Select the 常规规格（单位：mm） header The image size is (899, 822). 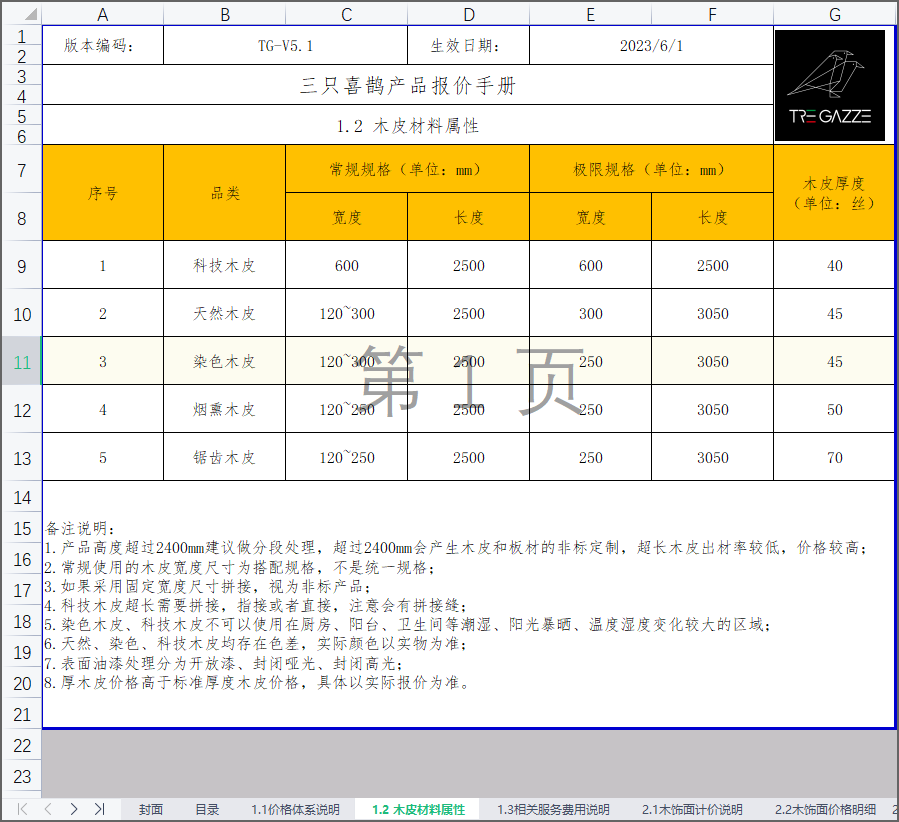pos(407,169)
